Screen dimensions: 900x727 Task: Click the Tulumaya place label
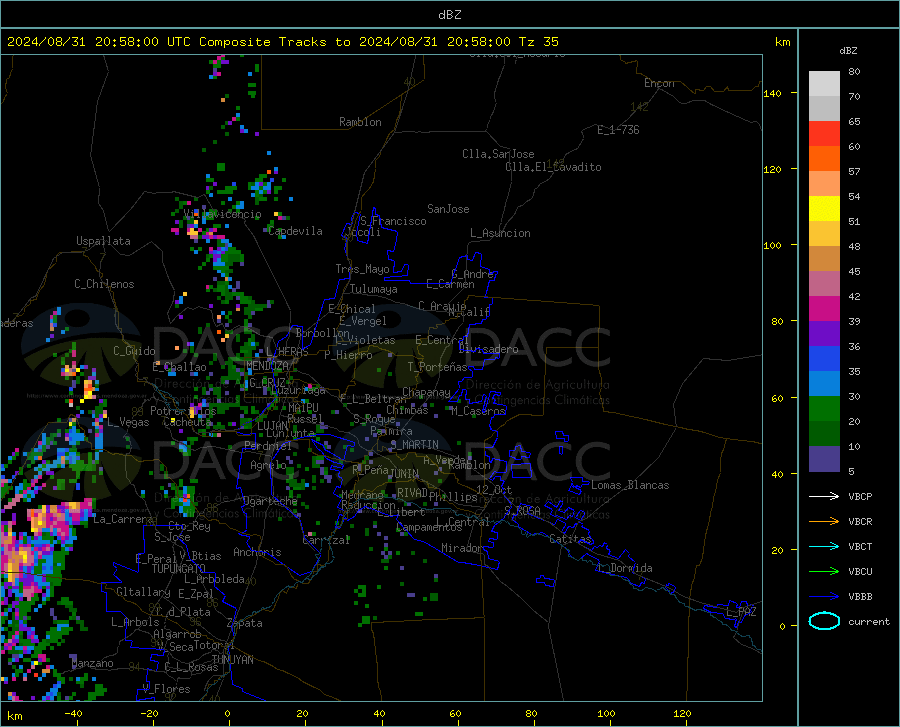click(x=374, y=289)
